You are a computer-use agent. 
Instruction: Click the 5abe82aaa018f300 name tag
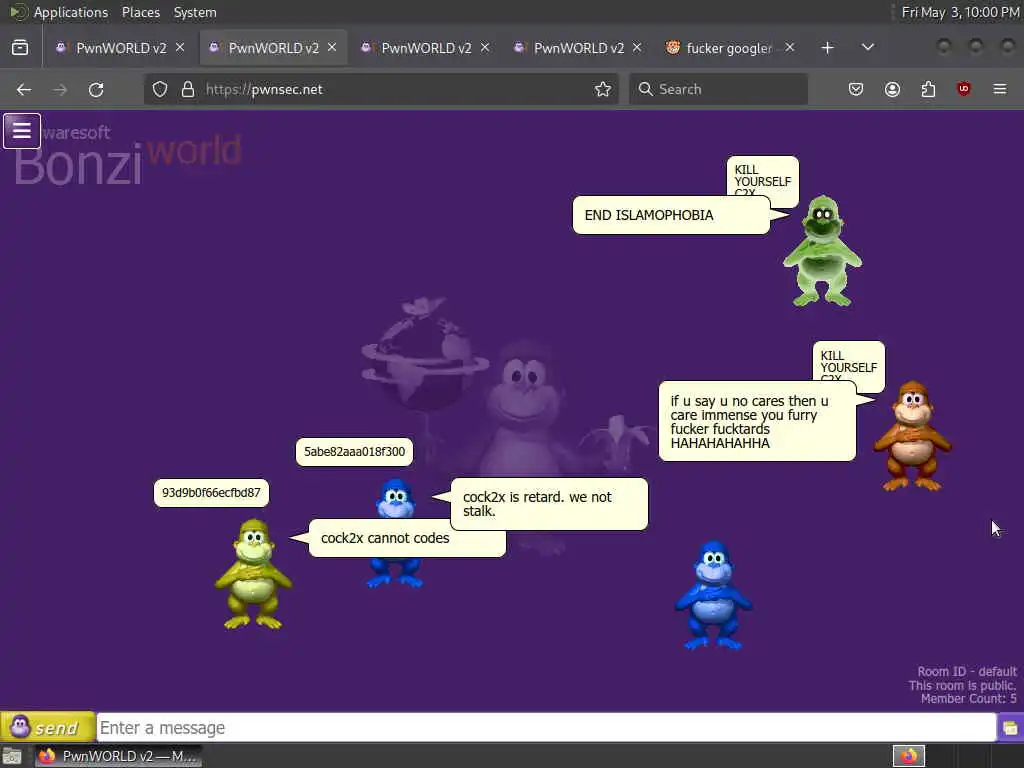[x=355, y=452]
